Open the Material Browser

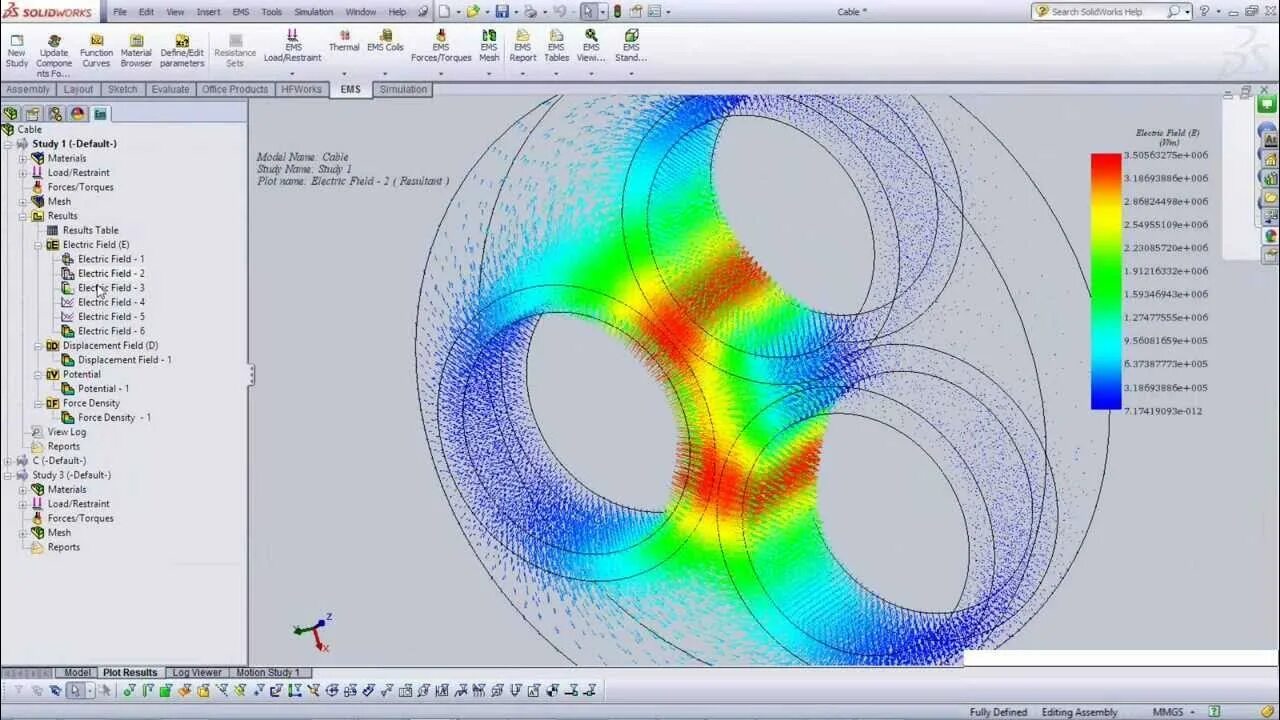[136, 49]
